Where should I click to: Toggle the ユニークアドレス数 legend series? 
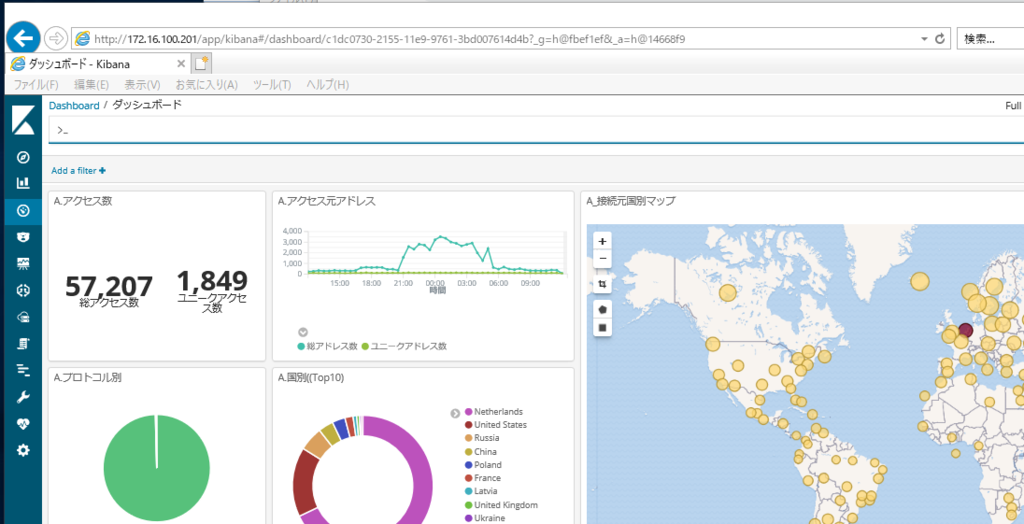(404, 346)
